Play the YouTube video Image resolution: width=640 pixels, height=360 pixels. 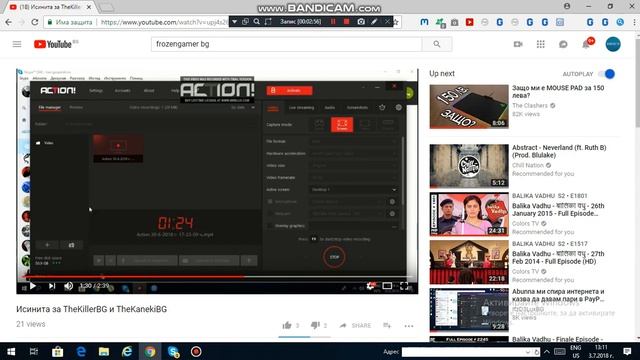point(33,286)
